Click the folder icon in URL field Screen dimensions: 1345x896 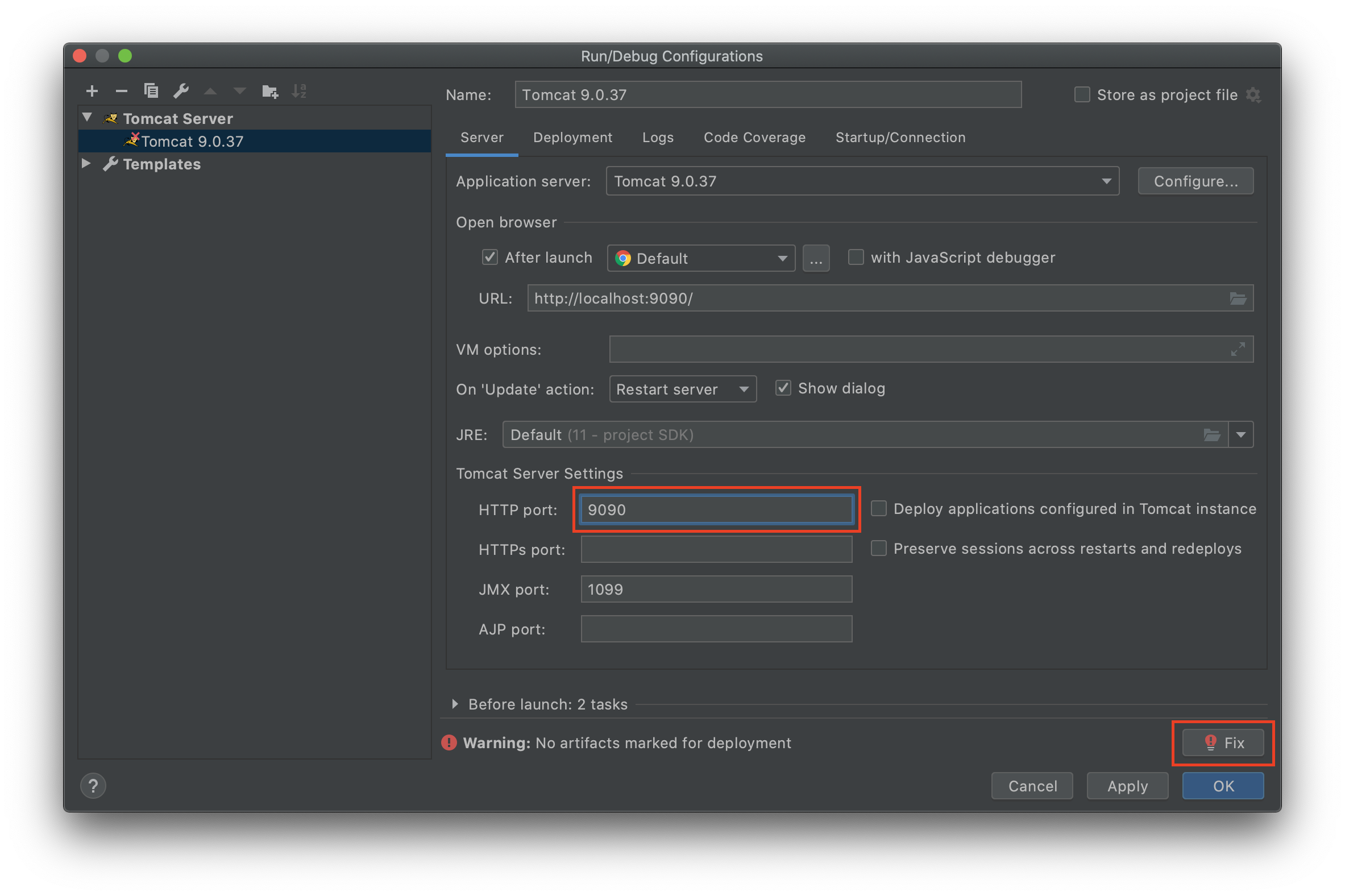pyautogui.click(x=1238, y=298)
